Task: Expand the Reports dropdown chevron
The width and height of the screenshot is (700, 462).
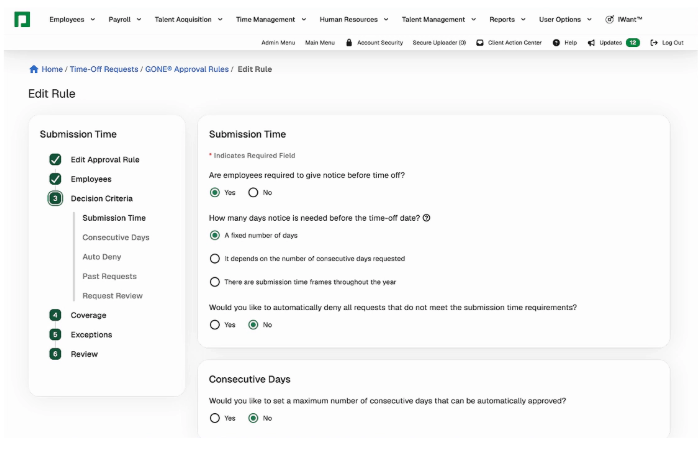Action: coord(523,19)
